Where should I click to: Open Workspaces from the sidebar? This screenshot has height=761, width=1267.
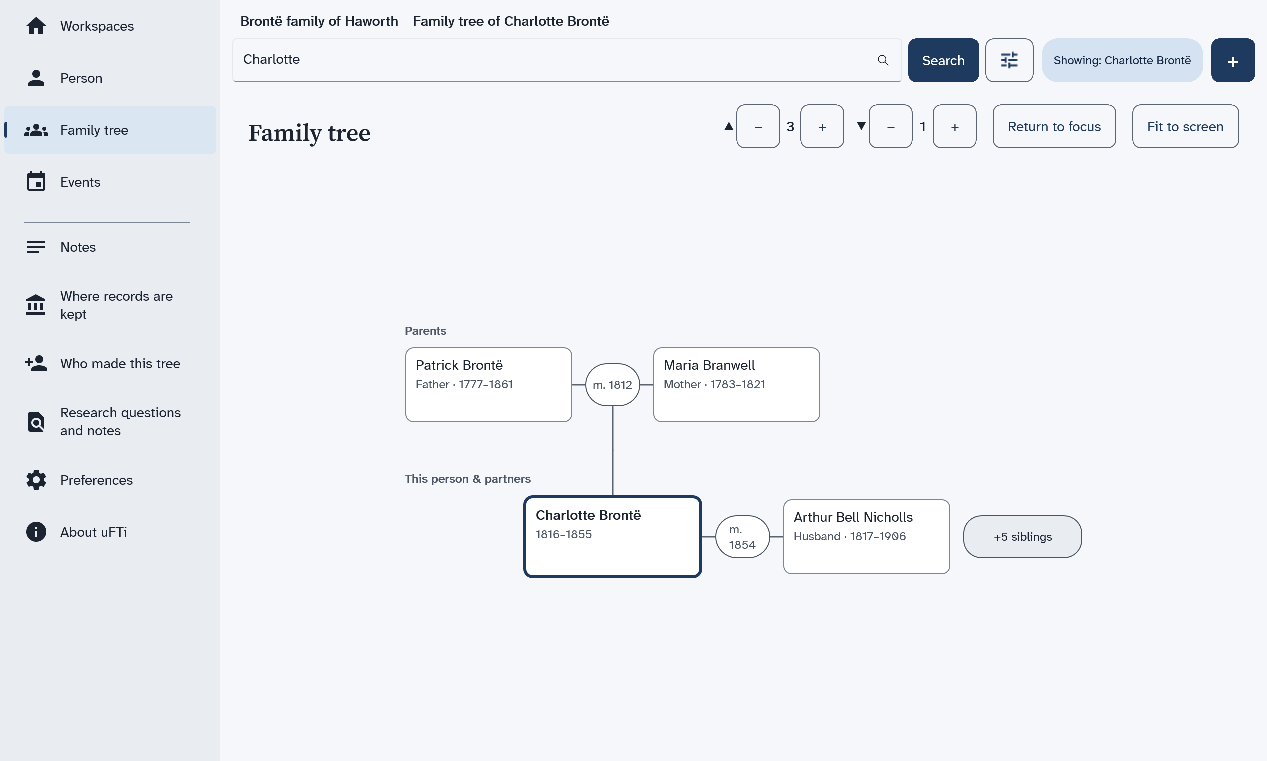click(x=110, y=26)
